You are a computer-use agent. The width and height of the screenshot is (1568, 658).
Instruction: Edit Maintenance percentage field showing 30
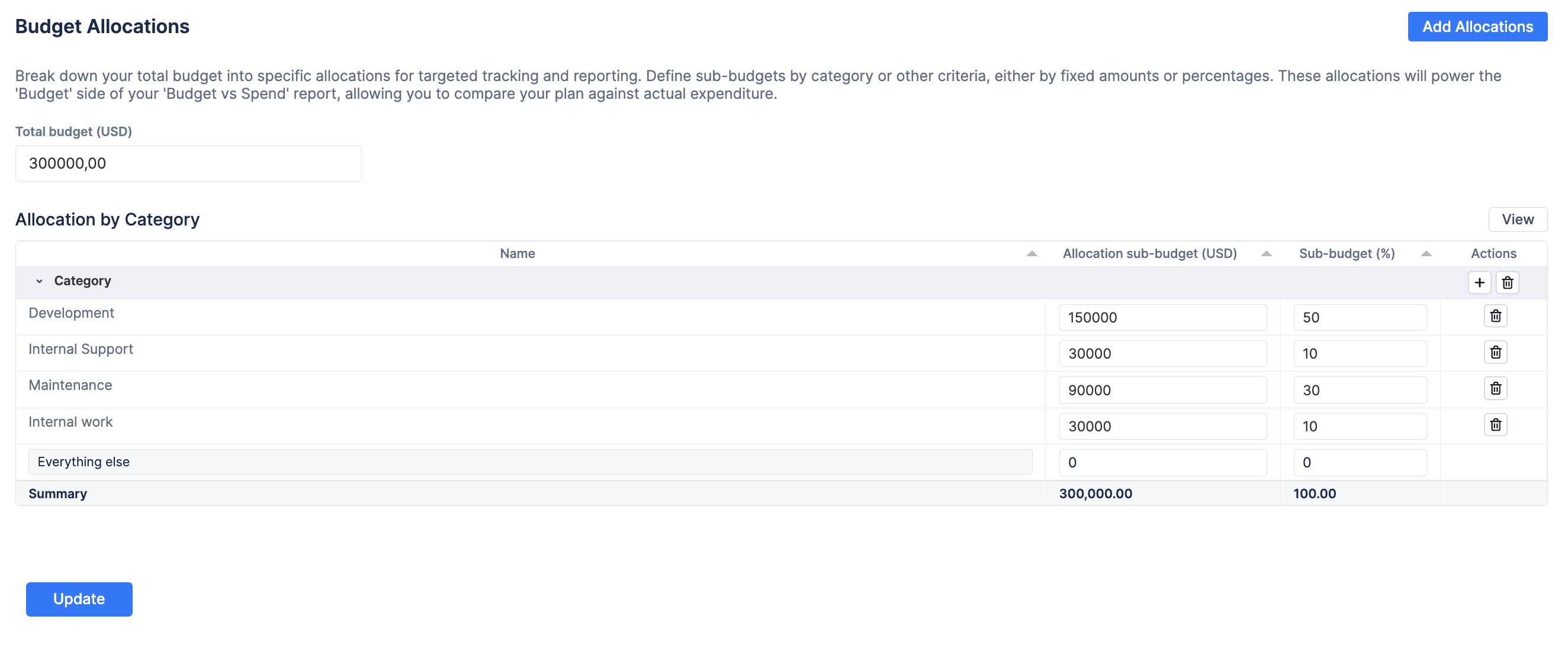click(x=1359, y=390)
